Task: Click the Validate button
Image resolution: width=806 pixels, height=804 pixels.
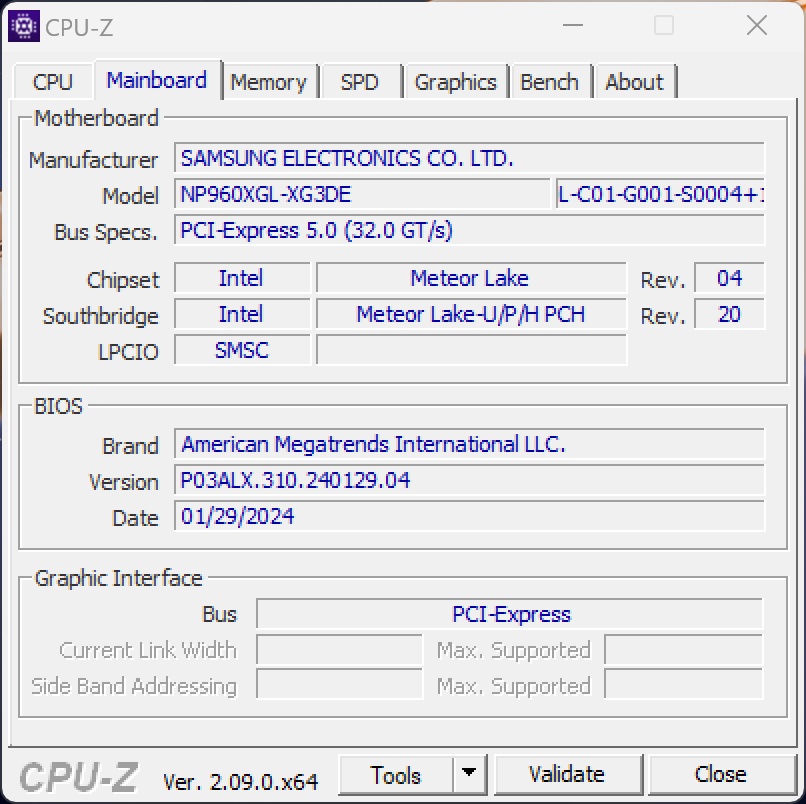Action: tap(567, 774)
